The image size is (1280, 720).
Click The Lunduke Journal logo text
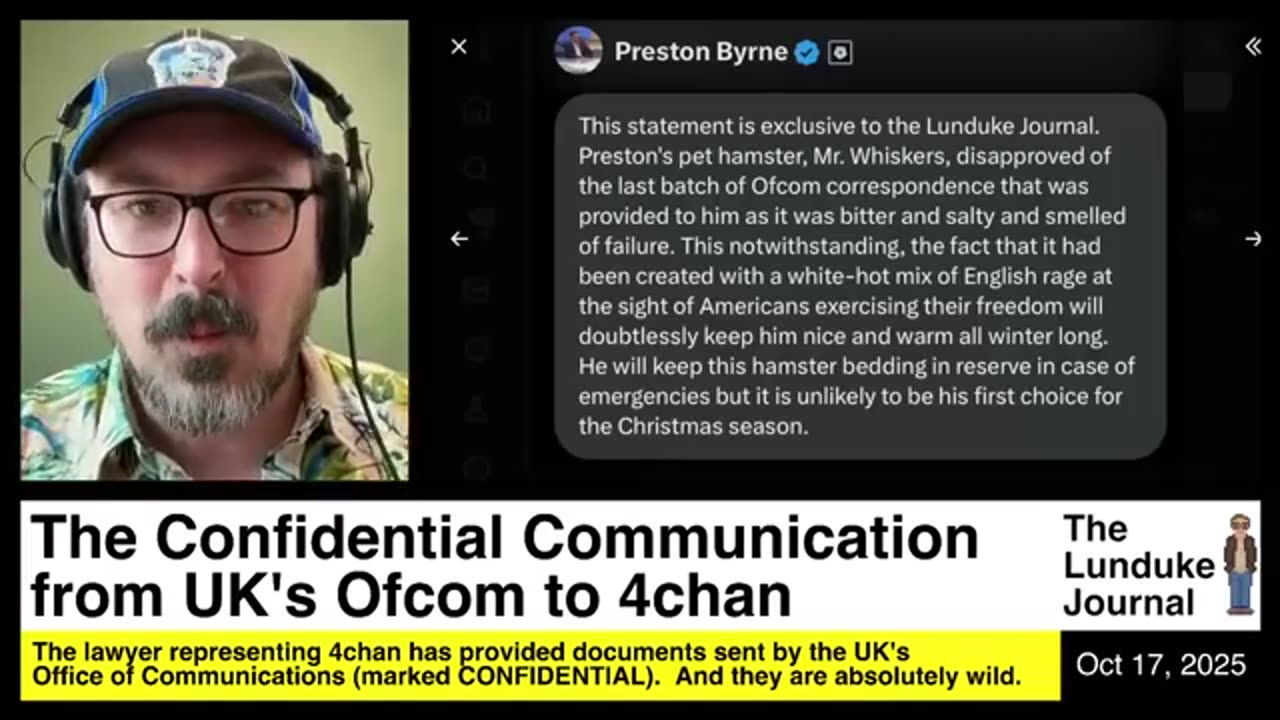[x=1138, y=565]
